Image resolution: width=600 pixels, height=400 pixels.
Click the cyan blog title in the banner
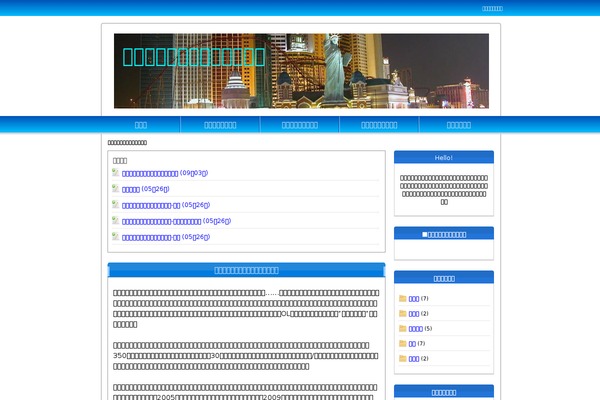[x=194, y=57]
